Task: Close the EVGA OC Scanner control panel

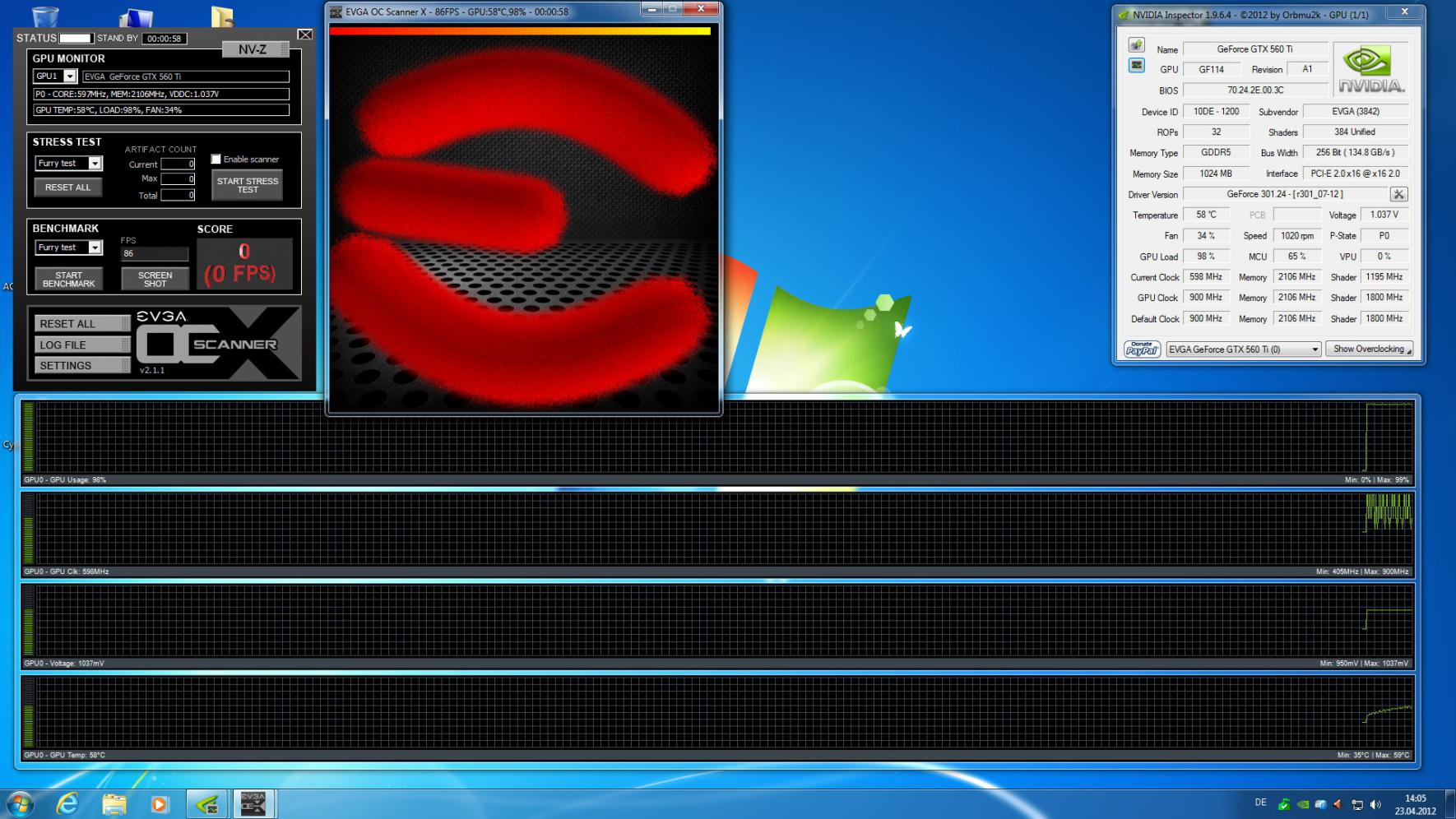Action: pyautogui.click(x=304, y=35)
